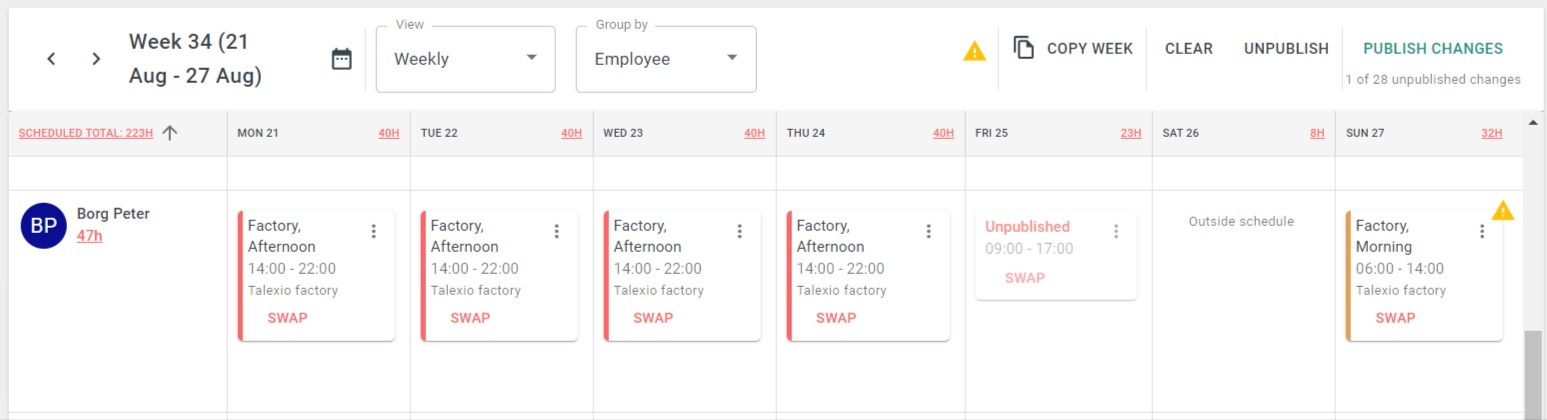Click the copy icon beside Copy Week
Screen dimensions: 1547x420
coord(1023,48)
